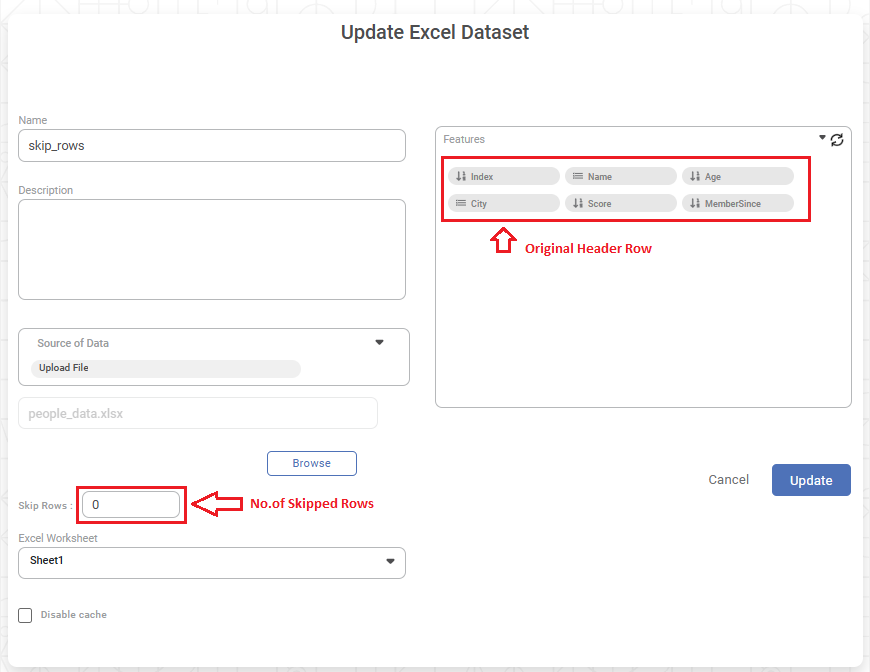
Task: Click the refresh icon in Features panel
Action: coord(837,140)
